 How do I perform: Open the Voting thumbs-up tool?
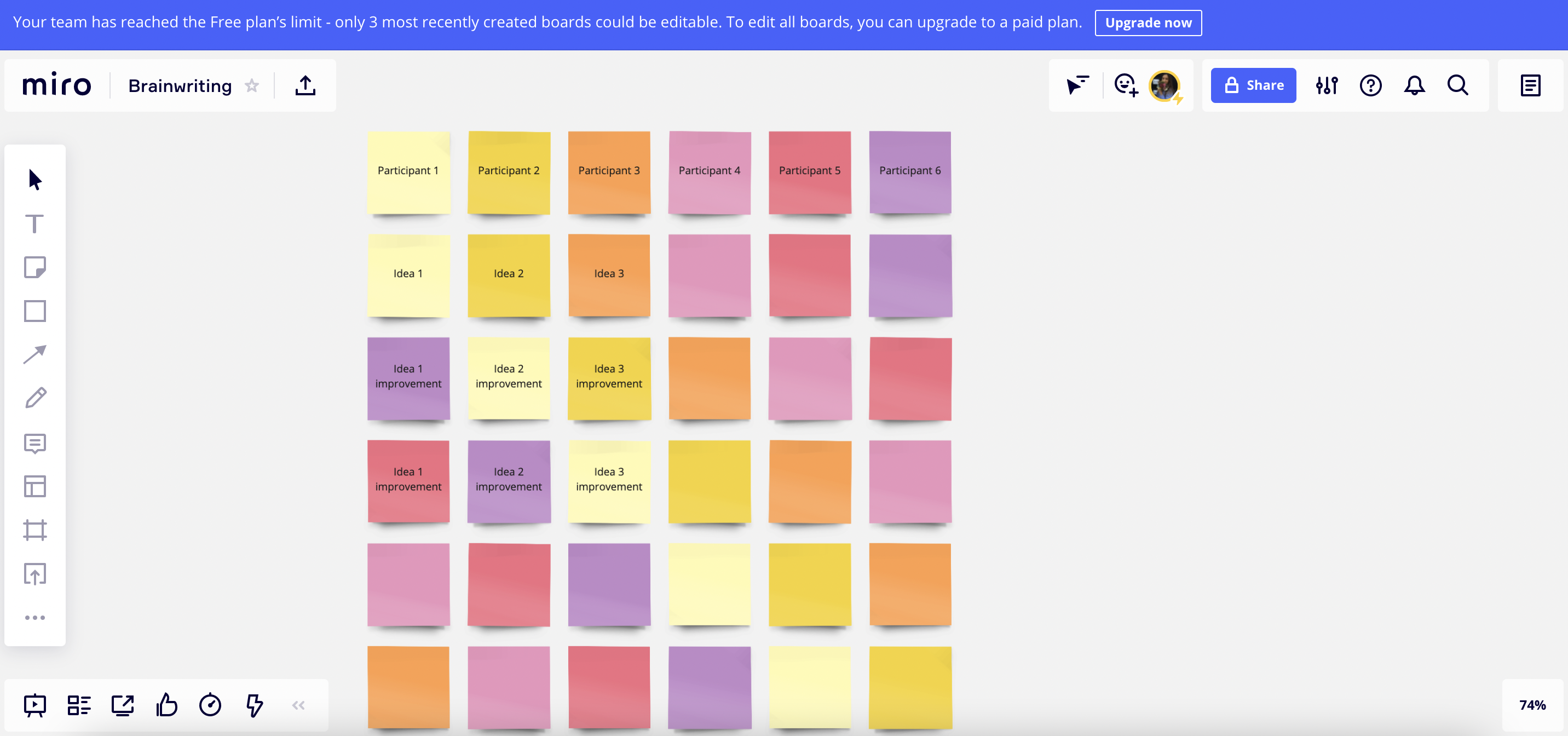coord(166,705)
